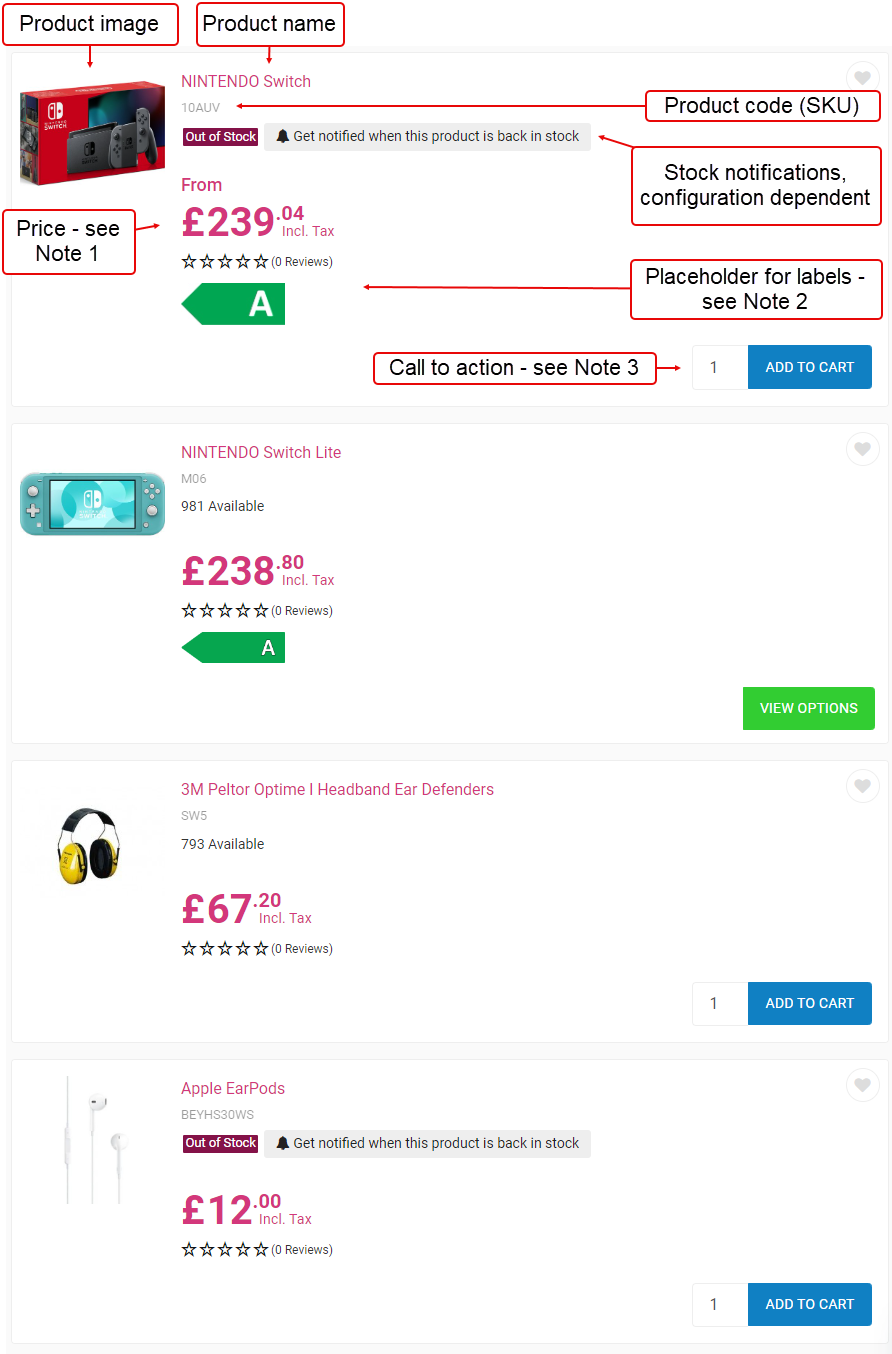Toggle the wishlist heart for Apple EarPods
The image size is (892, 1354).
tap(862, 1085)
